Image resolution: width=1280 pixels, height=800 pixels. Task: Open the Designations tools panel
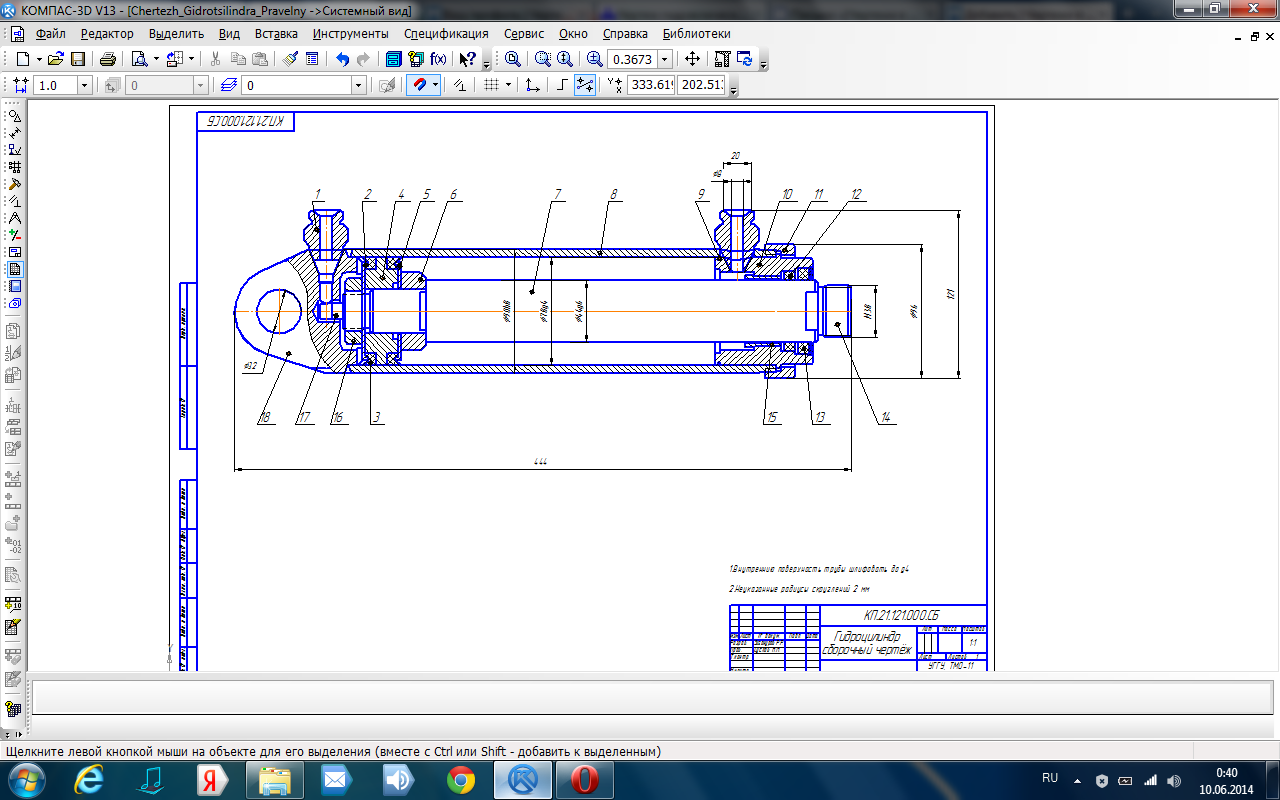tap(14, 149)
